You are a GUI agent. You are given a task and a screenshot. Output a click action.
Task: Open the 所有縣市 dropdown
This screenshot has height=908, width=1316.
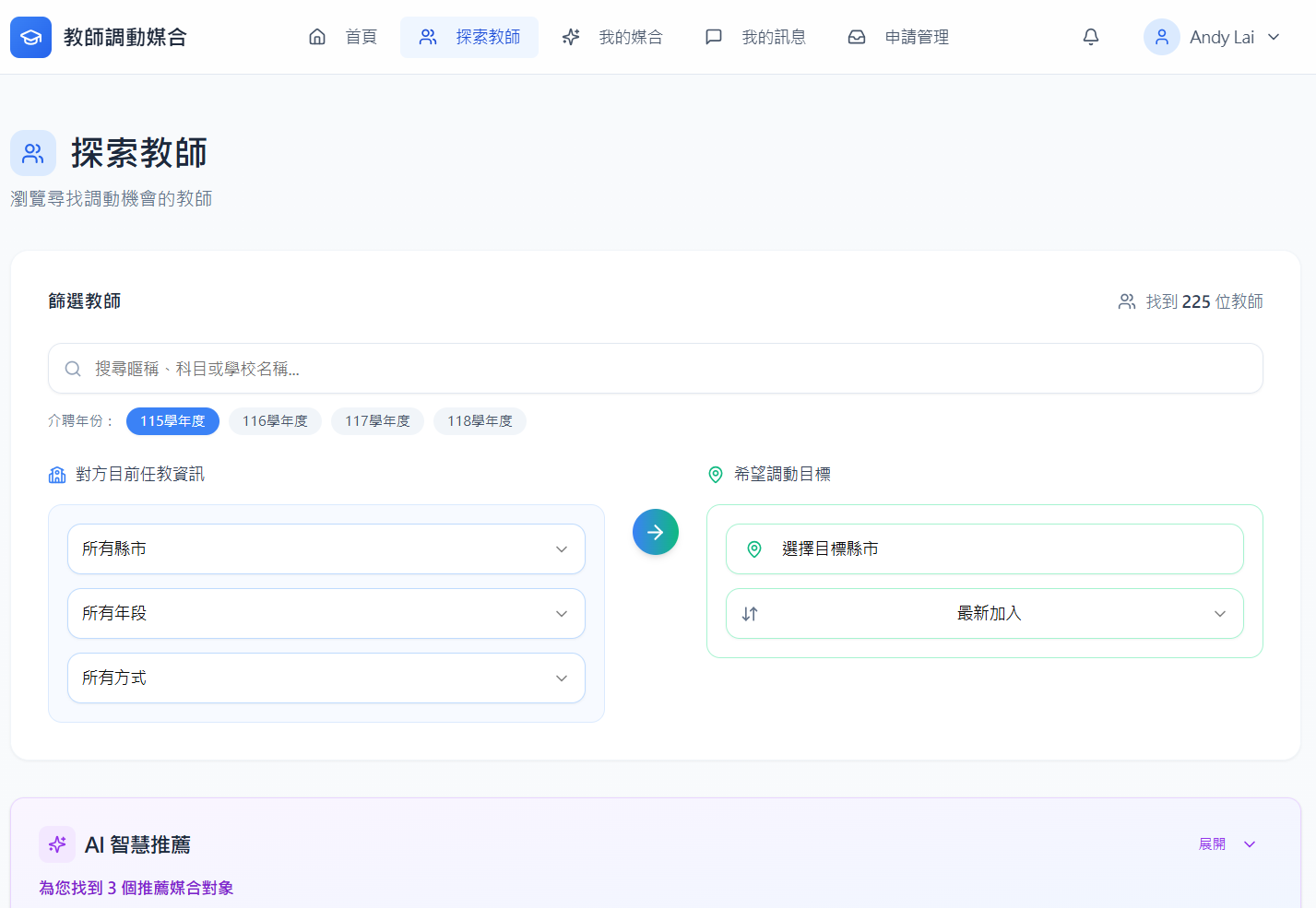pos(326,549)
